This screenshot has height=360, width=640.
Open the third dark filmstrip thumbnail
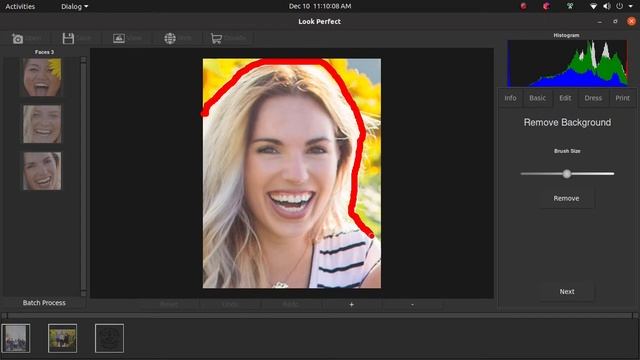[x=109, y=338]
